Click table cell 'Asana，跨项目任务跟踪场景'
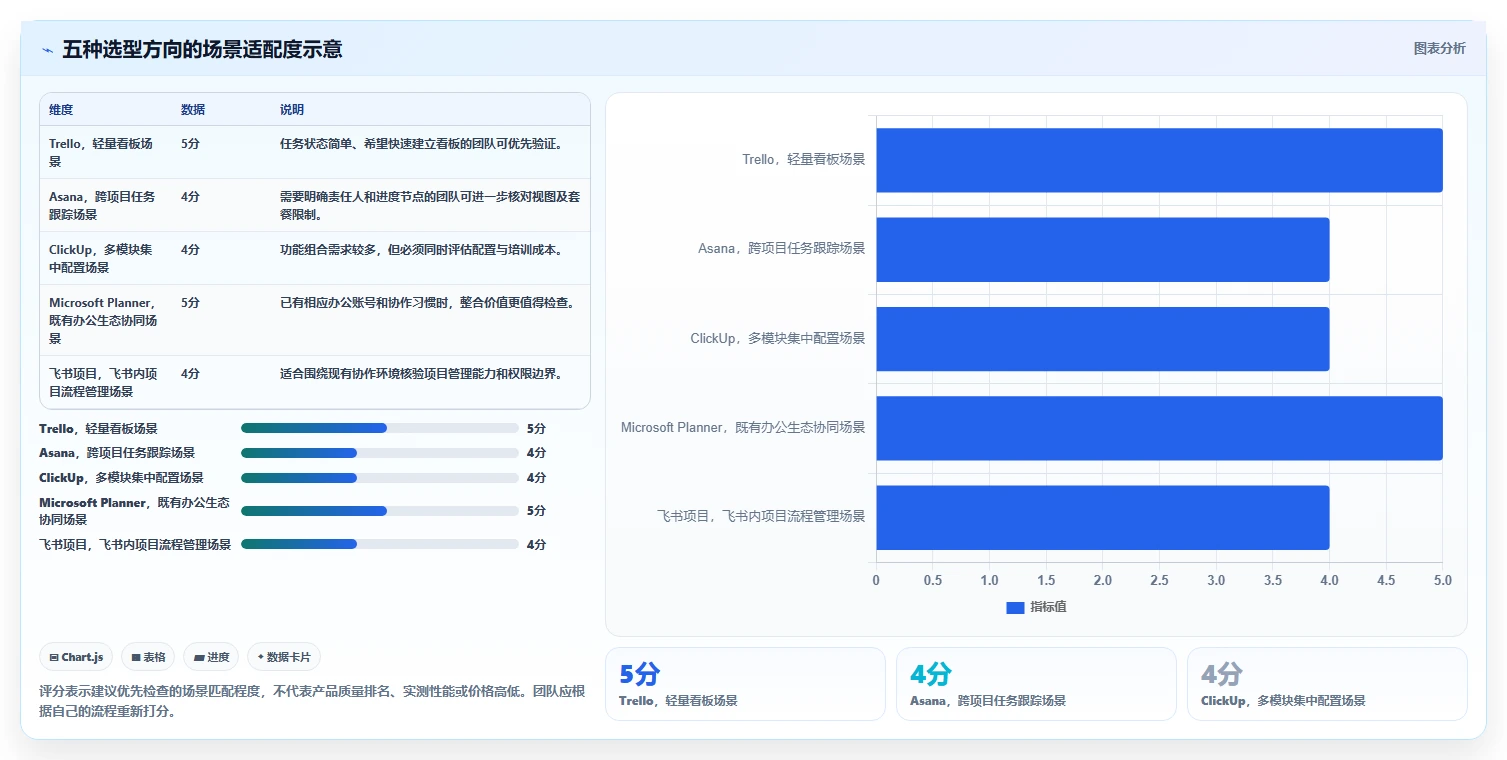 105,205
